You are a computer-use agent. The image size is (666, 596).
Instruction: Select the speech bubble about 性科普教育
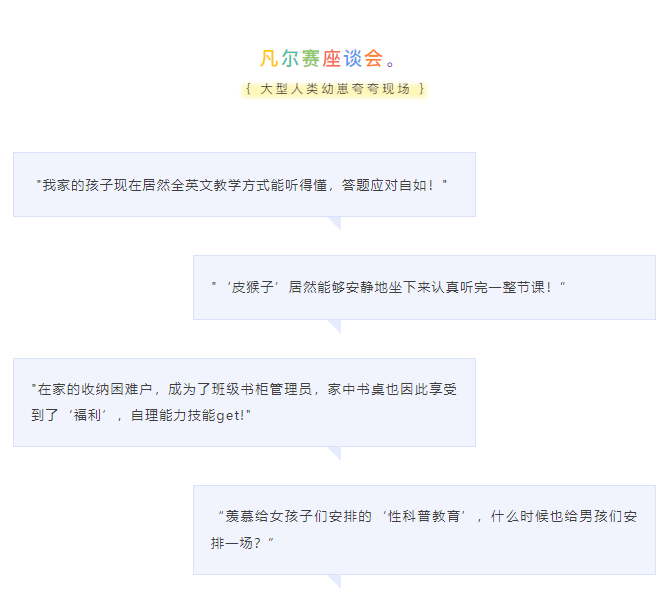(x=424, y=530)
